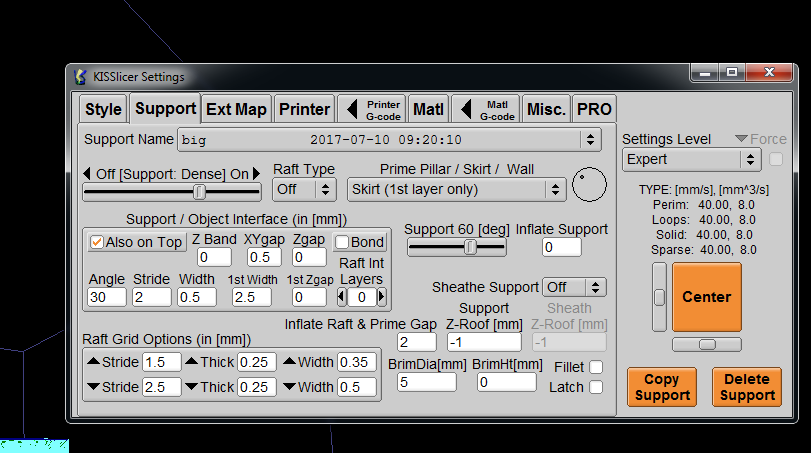Click the Raft Int Layers value field
Image resolution: width=811 pixels, height=453 pixels.
coord(362,297)
